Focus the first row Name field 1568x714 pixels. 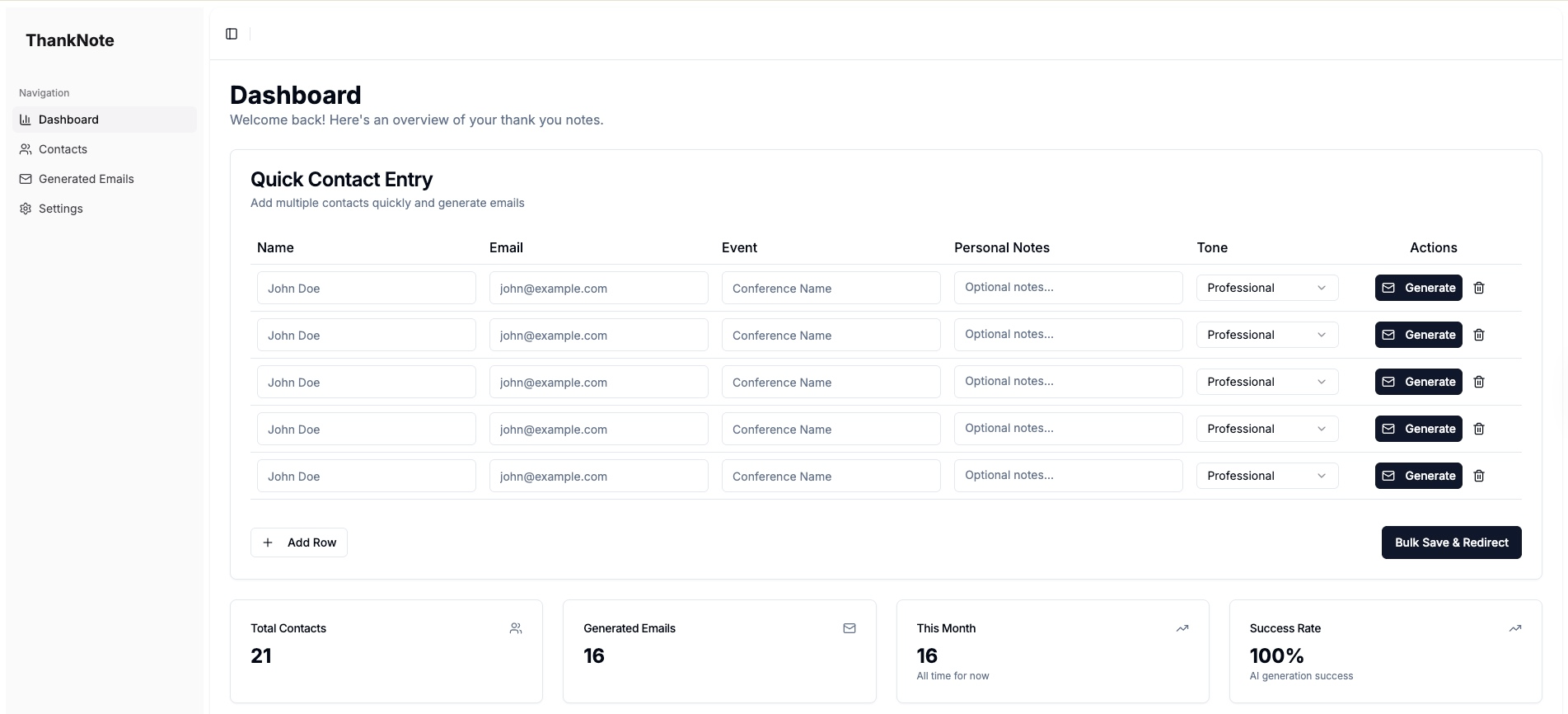(366, 289)
